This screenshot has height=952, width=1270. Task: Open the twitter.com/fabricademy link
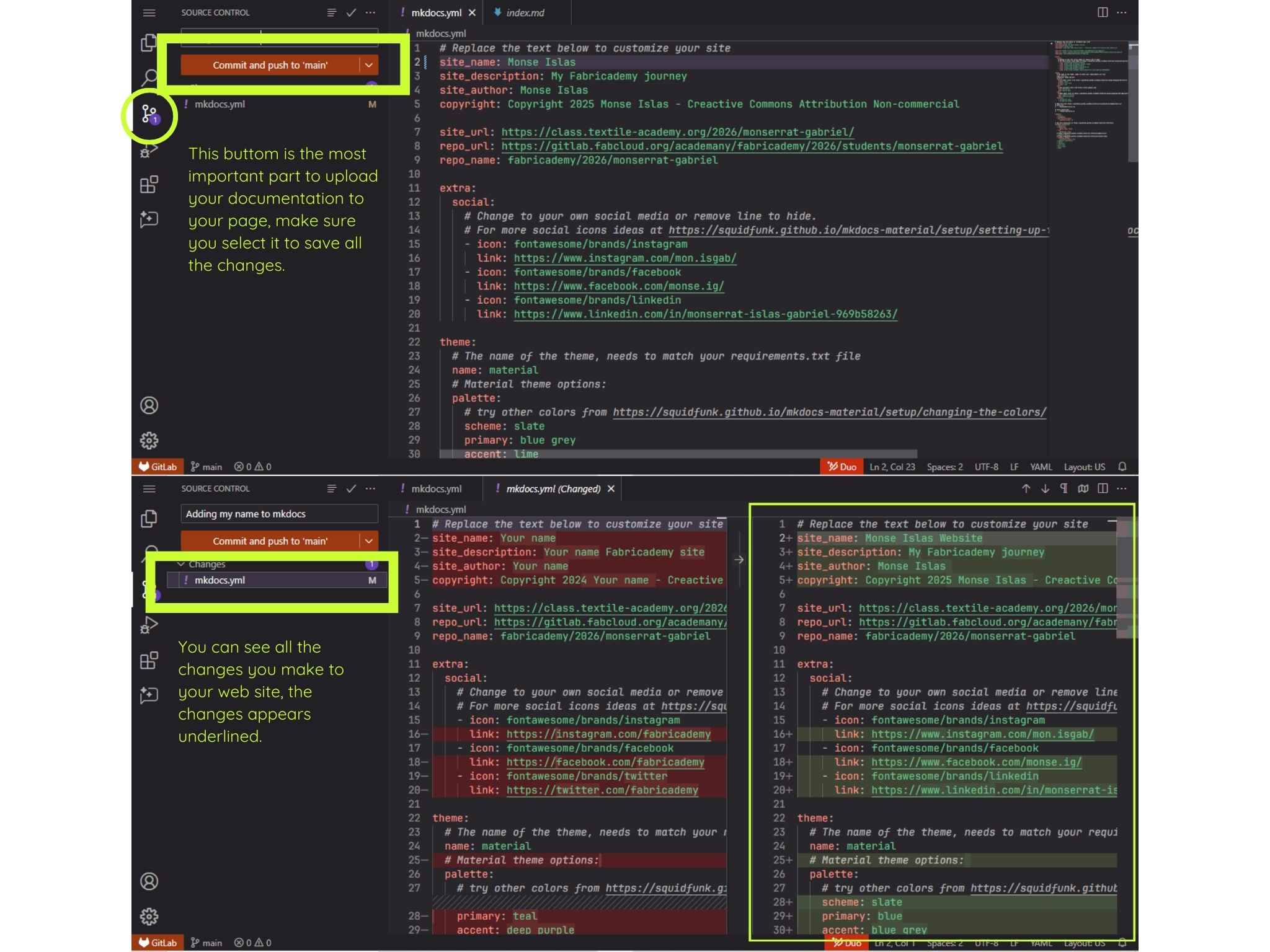click(602, 790)
